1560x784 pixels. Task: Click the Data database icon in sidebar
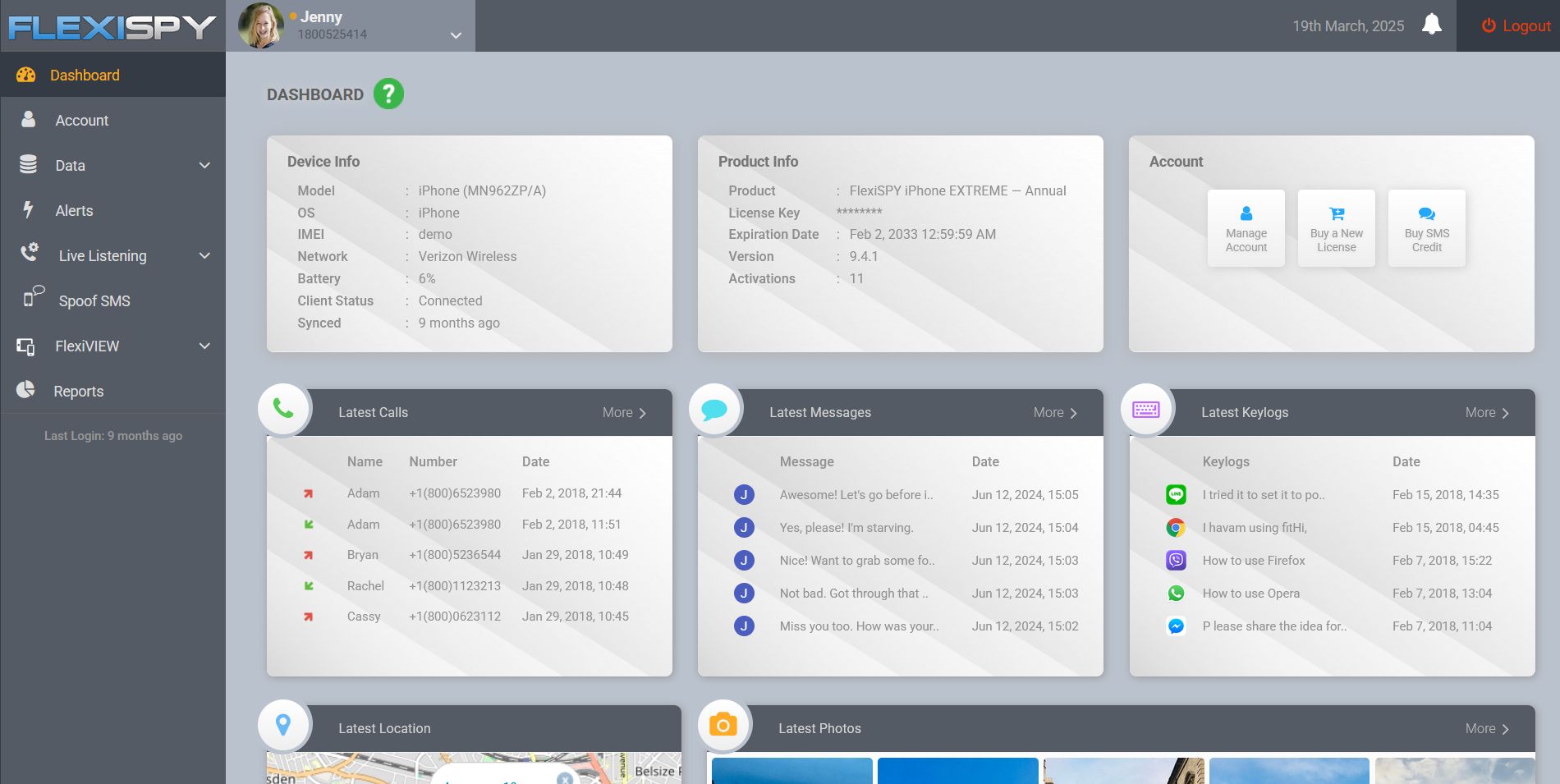(x=28, y=164)
